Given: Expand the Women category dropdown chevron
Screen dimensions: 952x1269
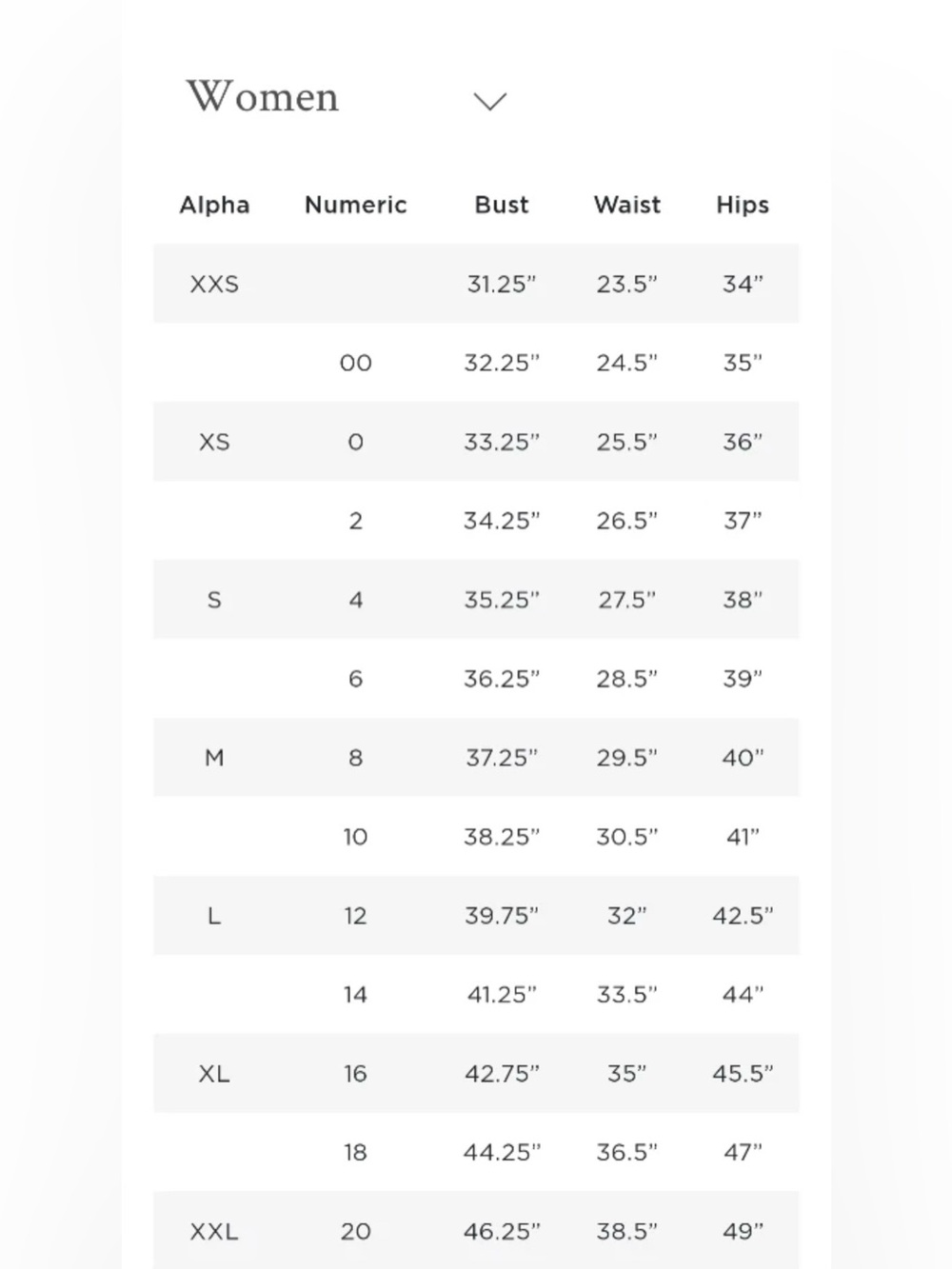Looking at the screenshot, I should pyautogui.click(x=490, y=101).
